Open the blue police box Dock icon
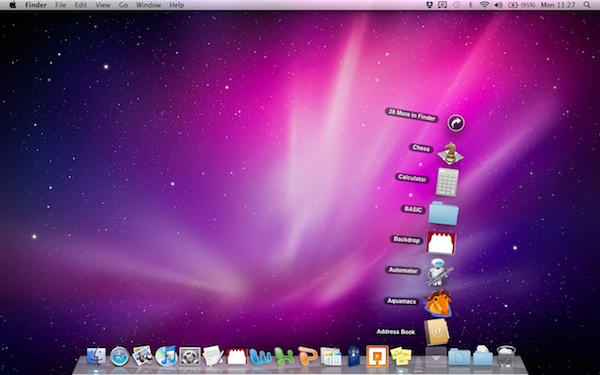The image size is (600, 375). click(x=354, y=356)
